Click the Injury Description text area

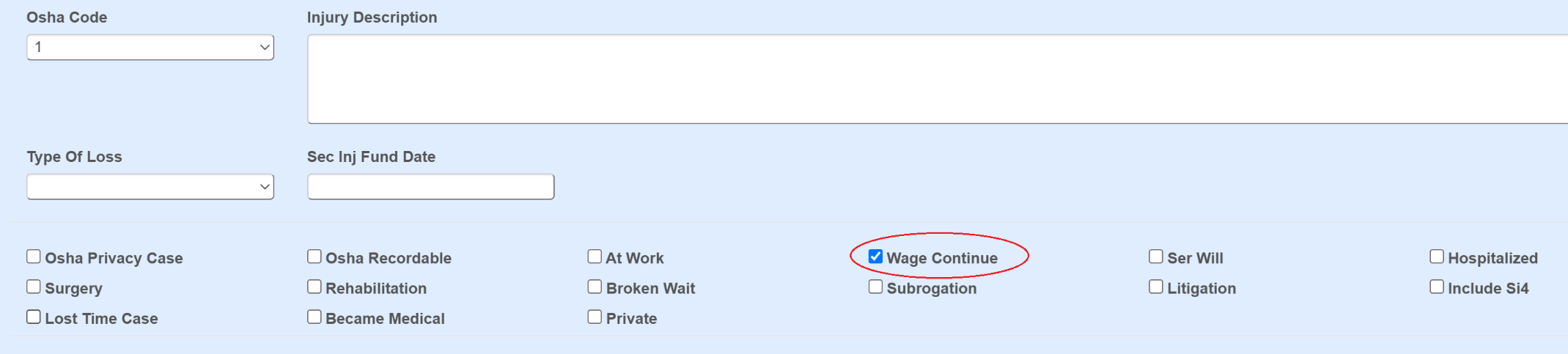click(937, 79)
